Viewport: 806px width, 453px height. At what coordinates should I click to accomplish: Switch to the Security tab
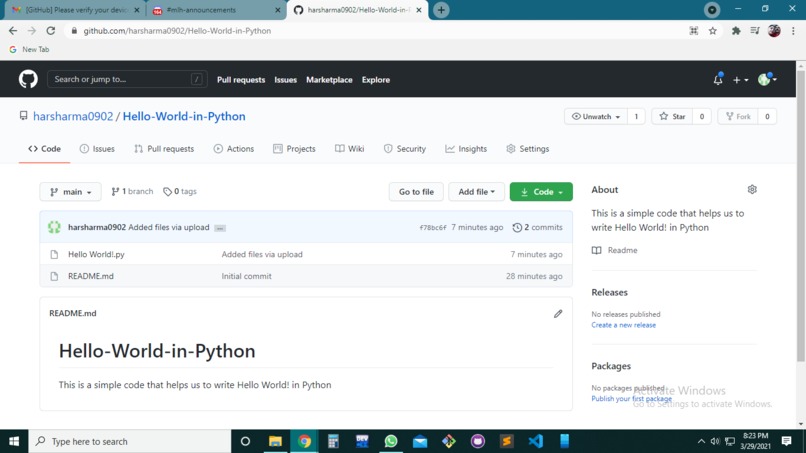405,149
